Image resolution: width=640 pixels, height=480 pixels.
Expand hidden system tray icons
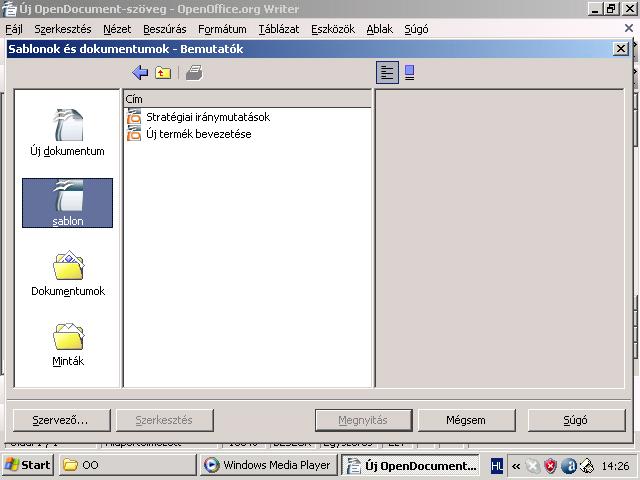[x=515, y=466]
